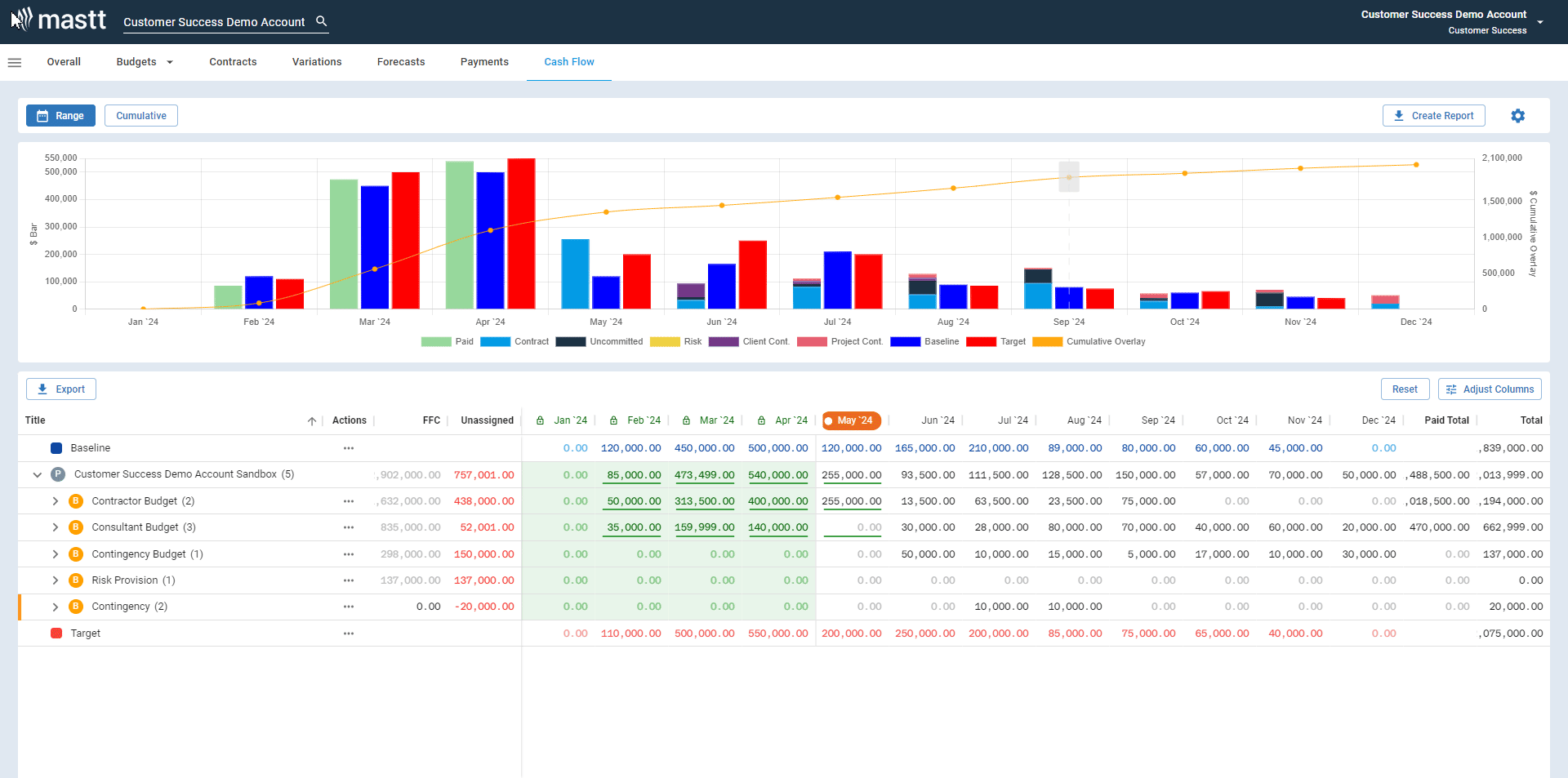Click the B badge on Contractor Budget row
The height and width of the screenshot is (778, 1568).
[76, 500]
